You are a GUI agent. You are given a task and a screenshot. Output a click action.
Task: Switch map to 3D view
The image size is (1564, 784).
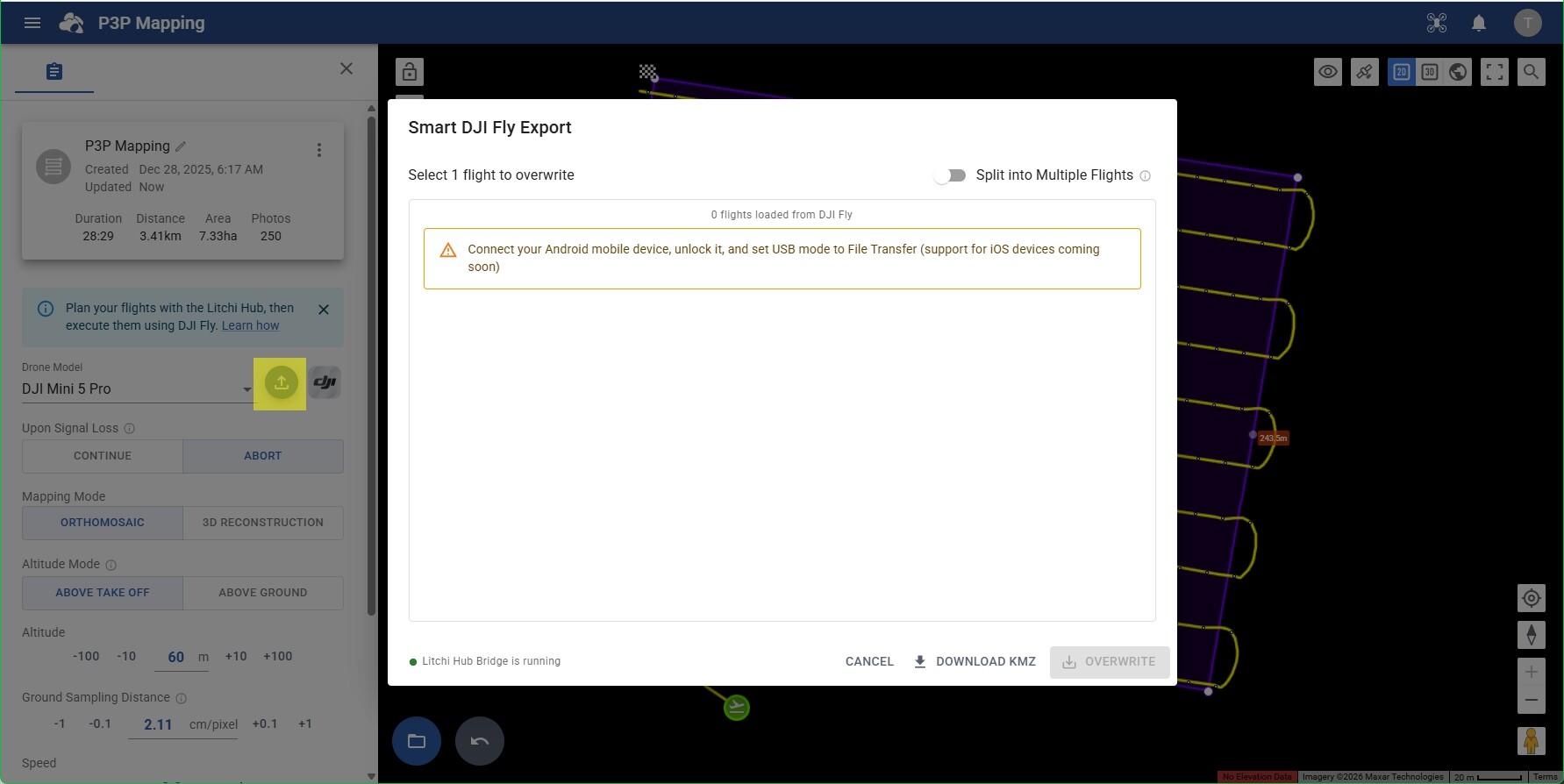[x=1429, y=72]
